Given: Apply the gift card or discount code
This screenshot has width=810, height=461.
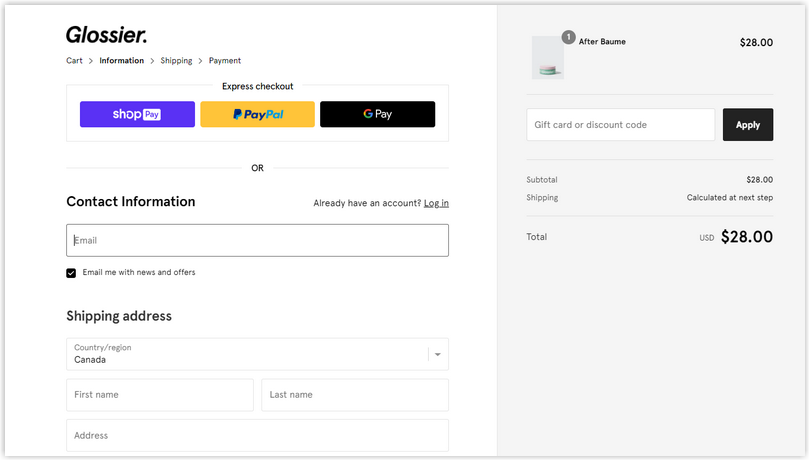Looking at the screenshot, I should coord(747,125).
